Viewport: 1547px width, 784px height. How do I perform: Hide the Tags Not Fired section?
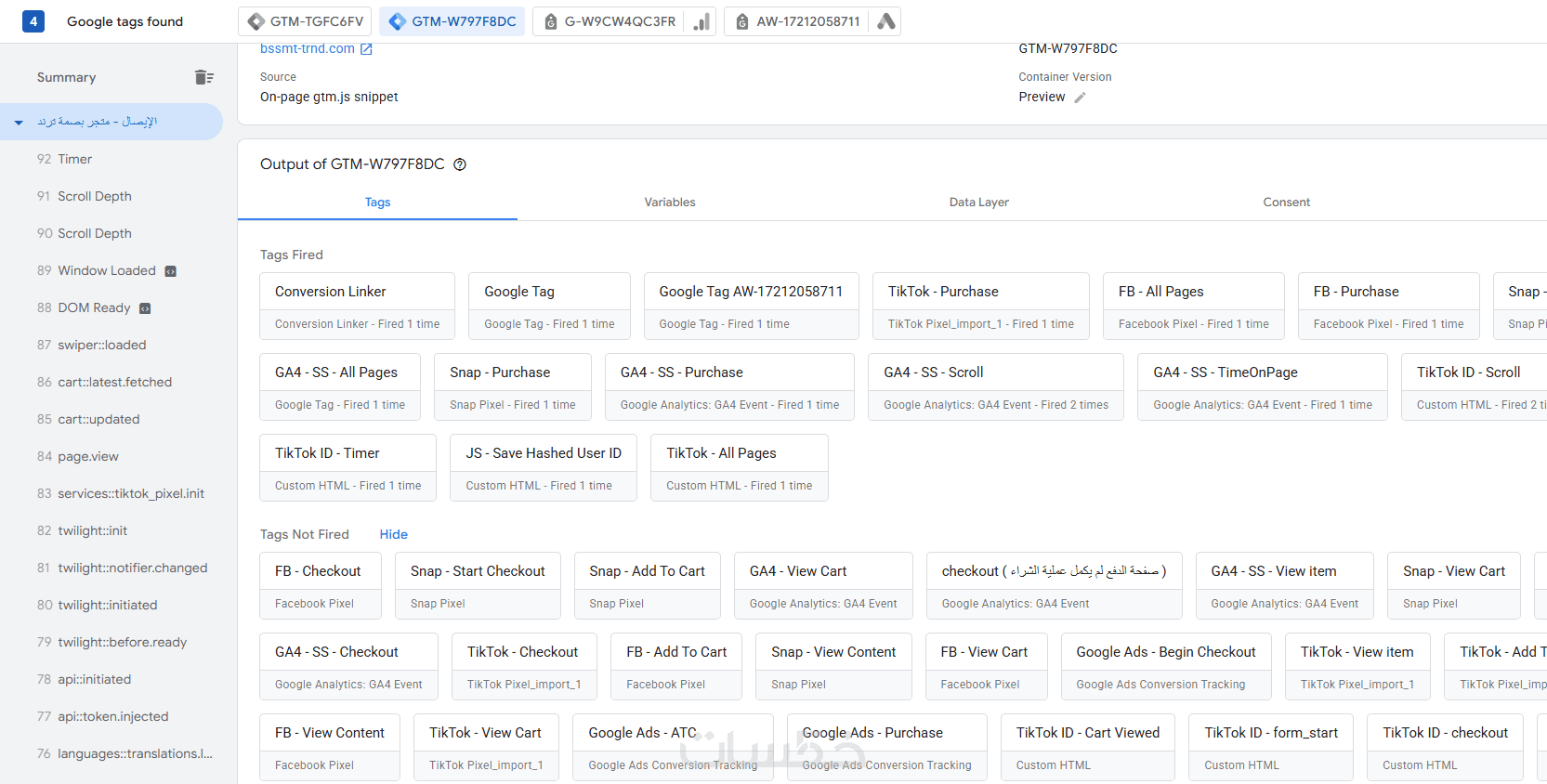click(393, 534)
